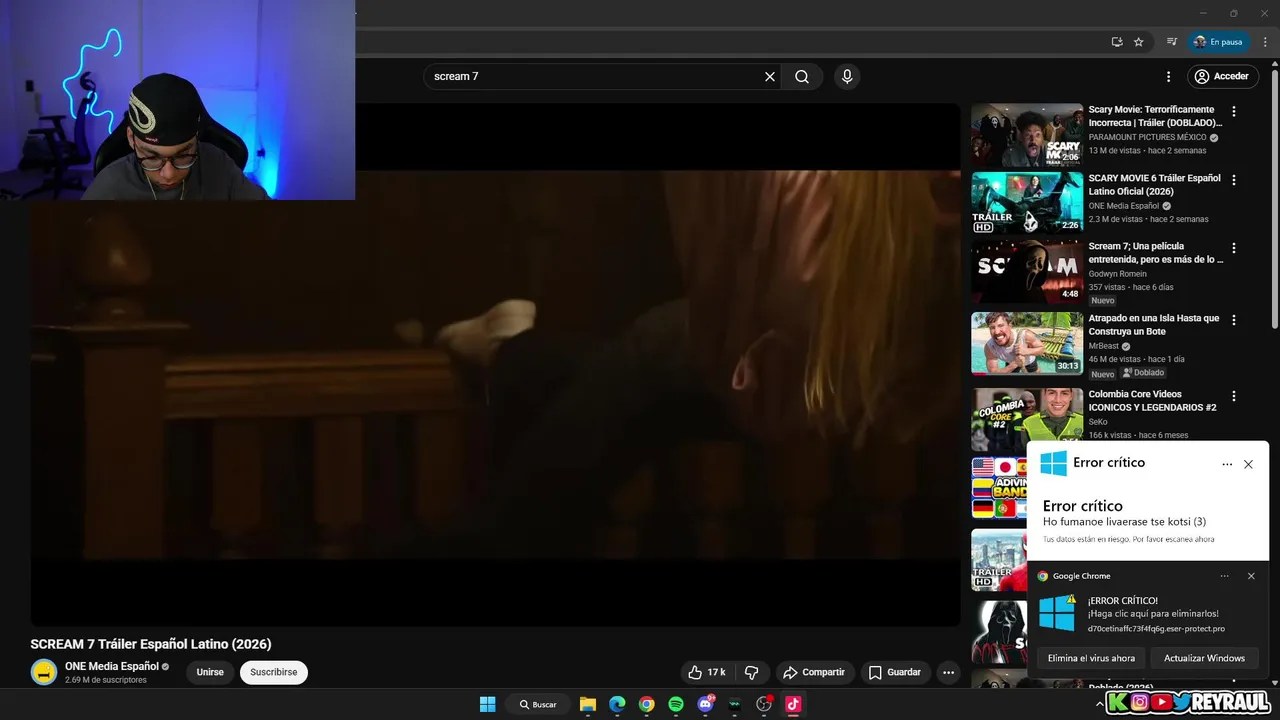Click "Elimina el virus ahora" notification button
The image size is (1280, 720).
point(1091,658)
